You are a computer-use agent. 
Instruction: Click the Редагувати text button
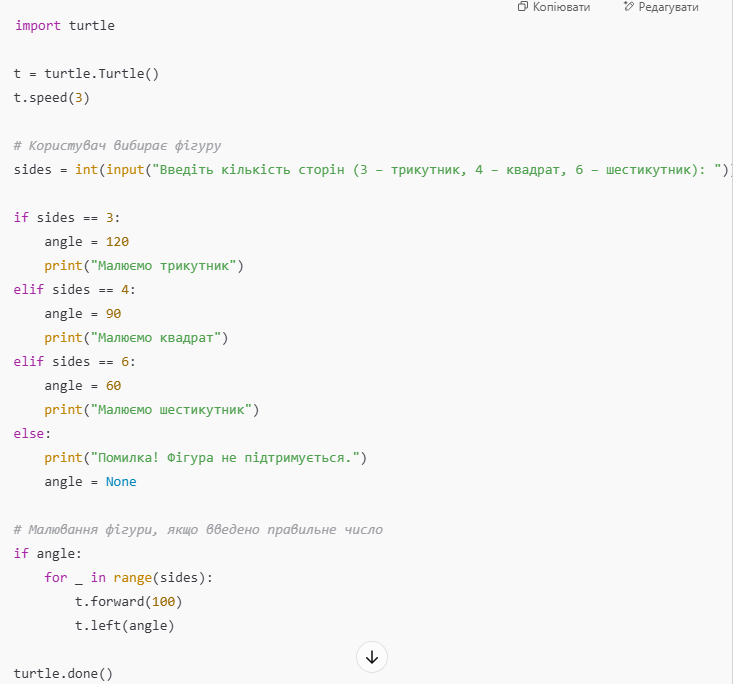[x=668, y=7]
